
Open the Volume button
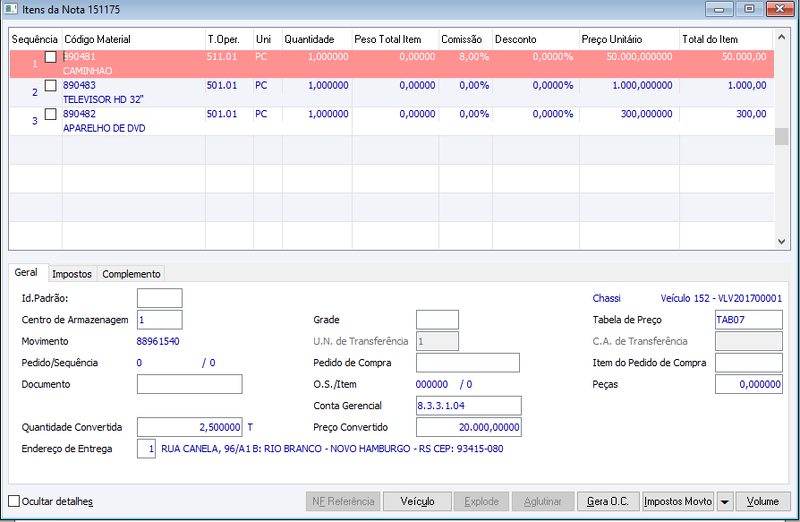[x=763, y=502]
